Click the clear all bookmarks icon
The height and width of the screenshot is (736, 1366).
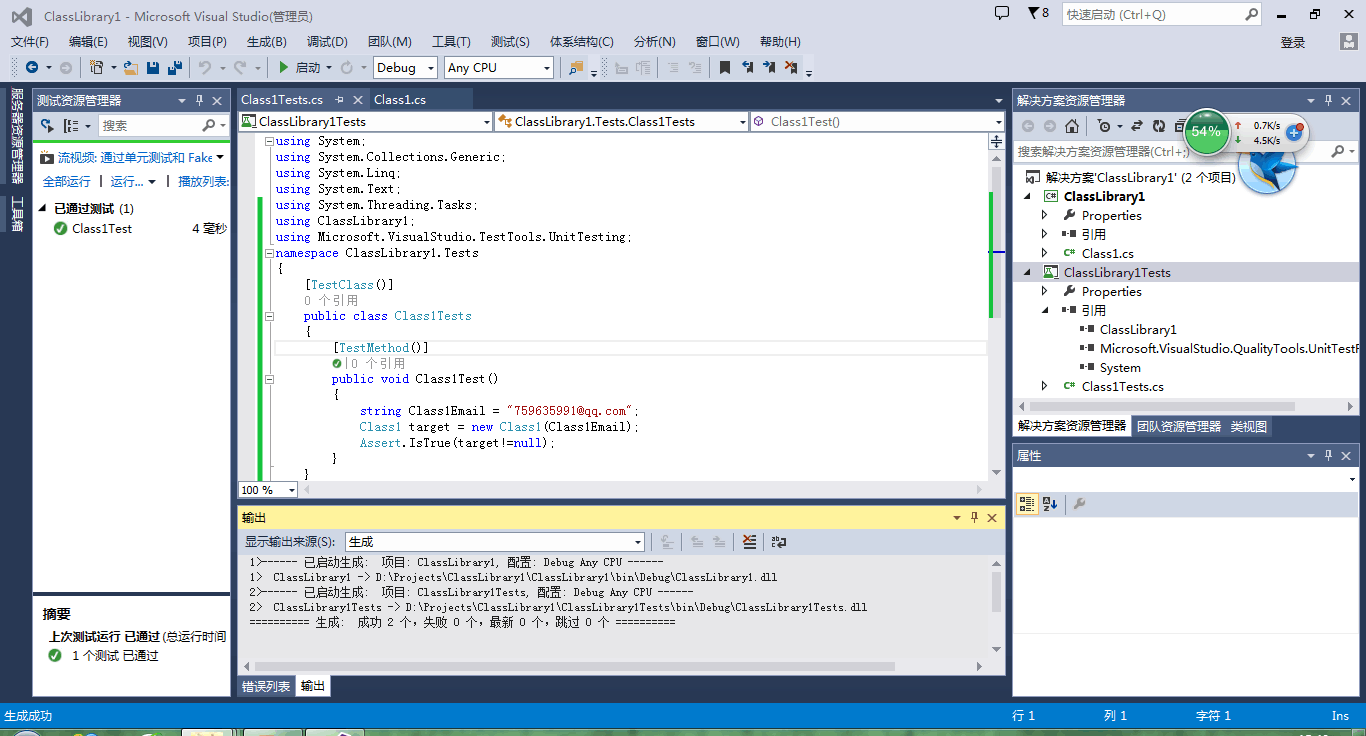pos(791,67)
